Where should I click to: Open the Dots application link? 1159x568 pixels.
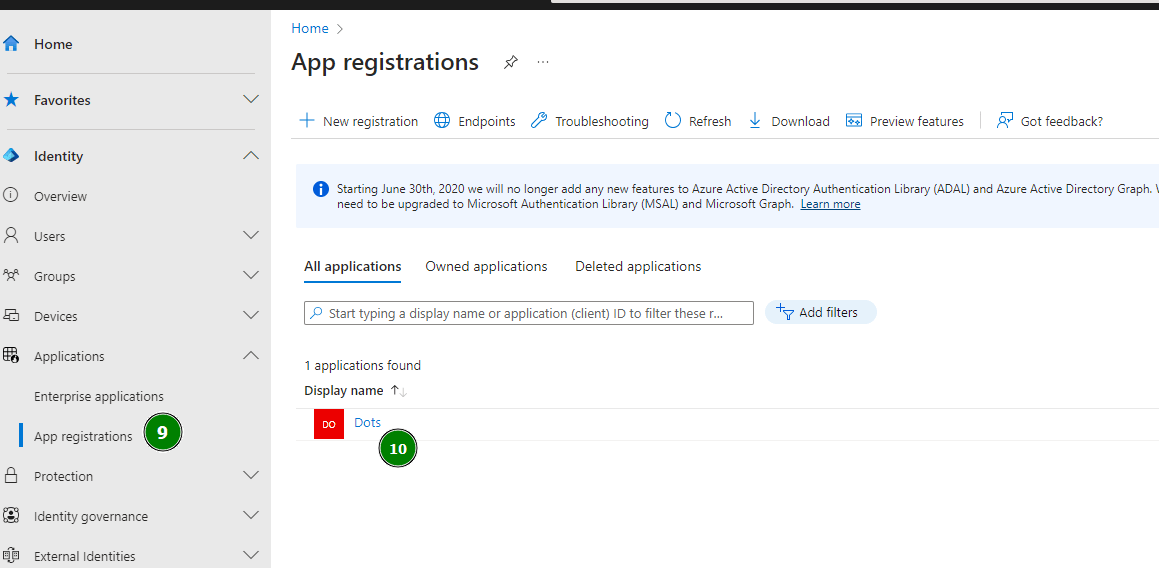click(368, 422)
